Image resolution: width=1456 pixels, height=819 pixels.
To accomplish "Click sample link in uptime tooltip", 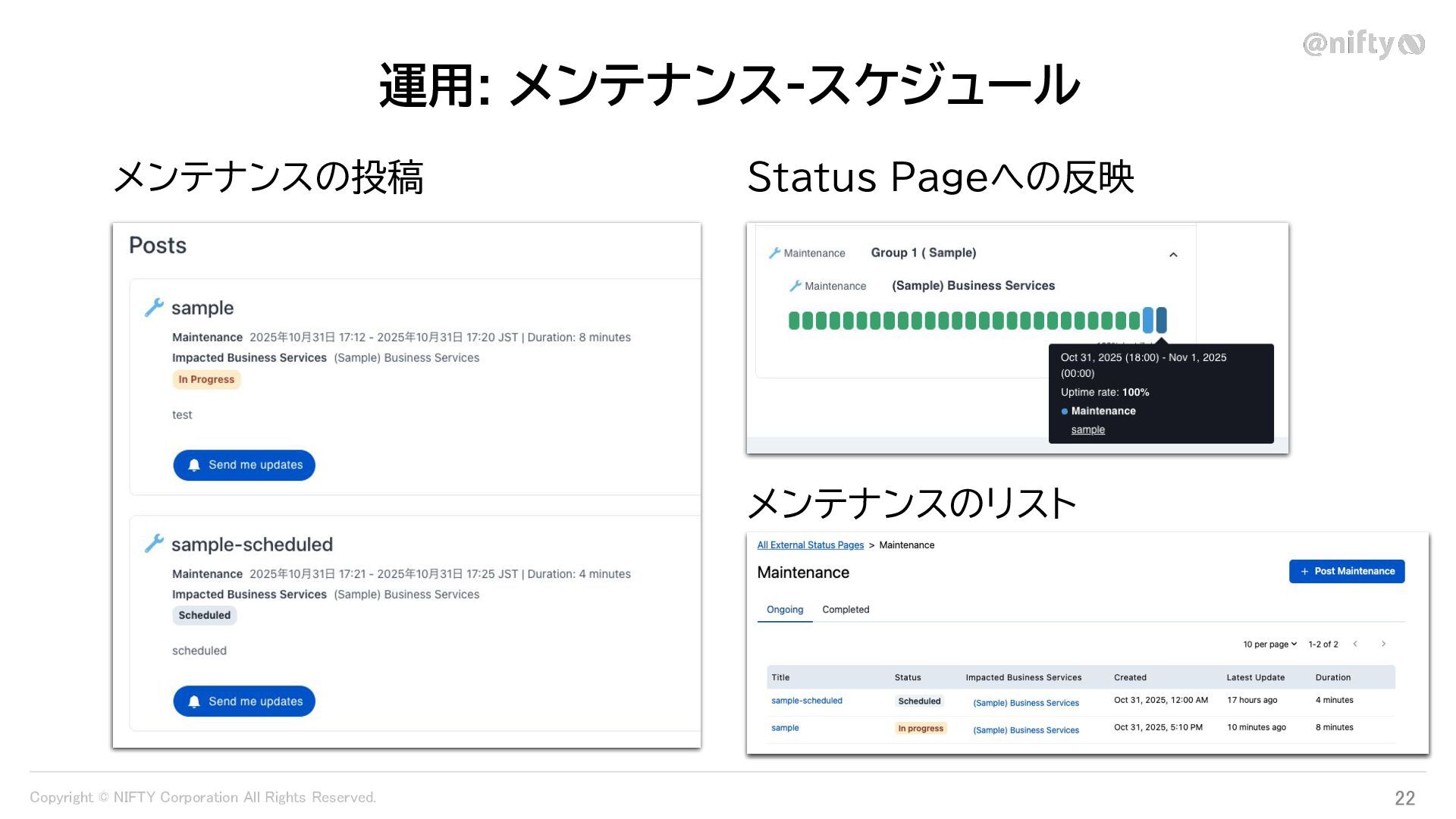I will pos(1087,430).
